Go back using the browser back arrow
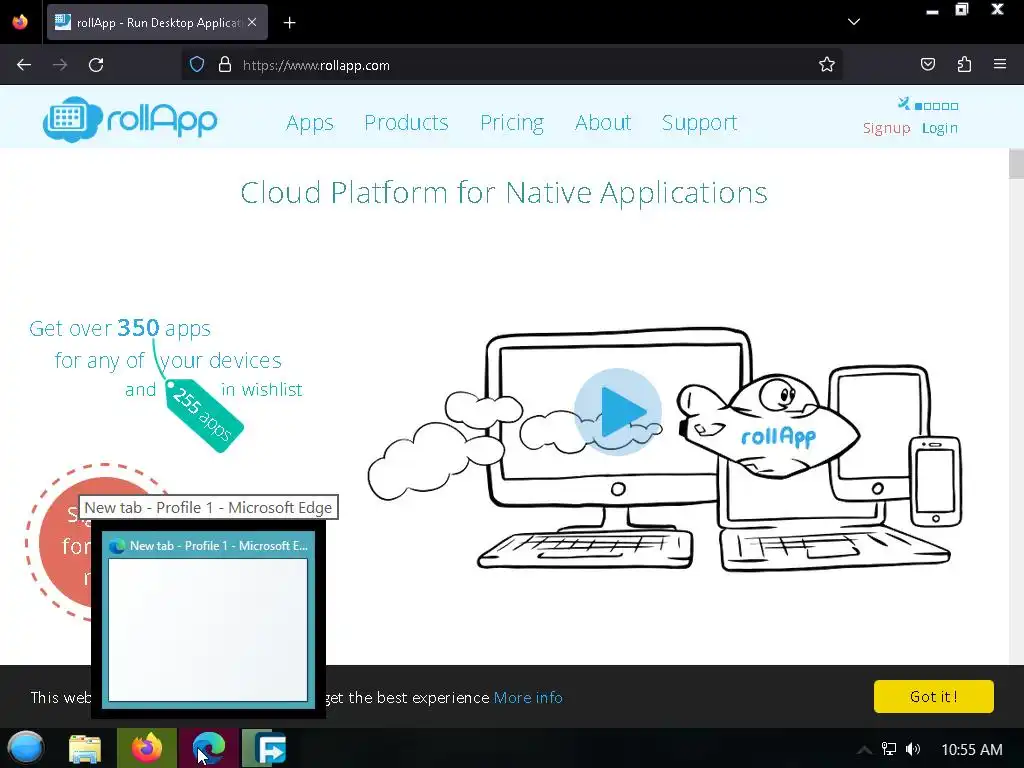Screen dimensions: 1024x768 24,65
